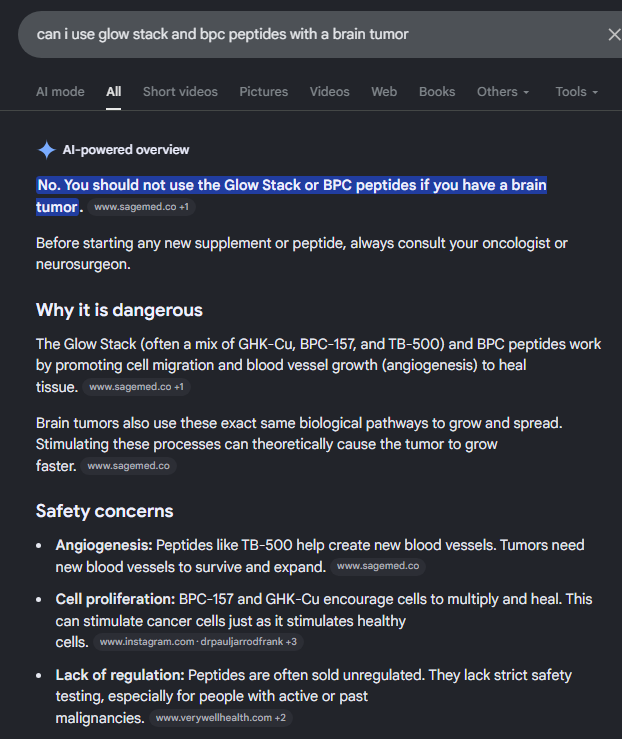The image size is (622, 739).
Task: Select the All results tab
Action: pos(114,91)
